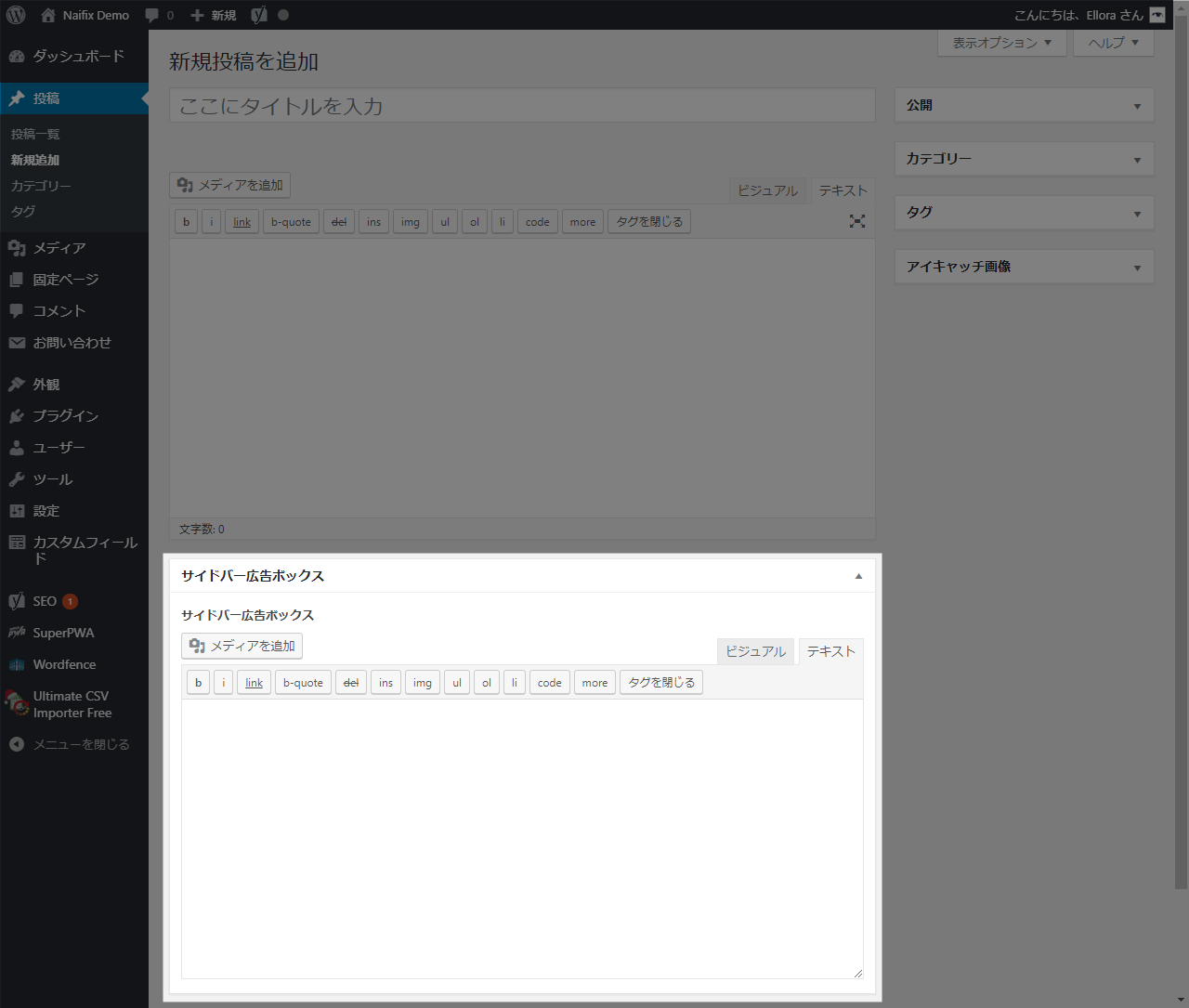Open Naifix Demo site home link

point(85,15)
